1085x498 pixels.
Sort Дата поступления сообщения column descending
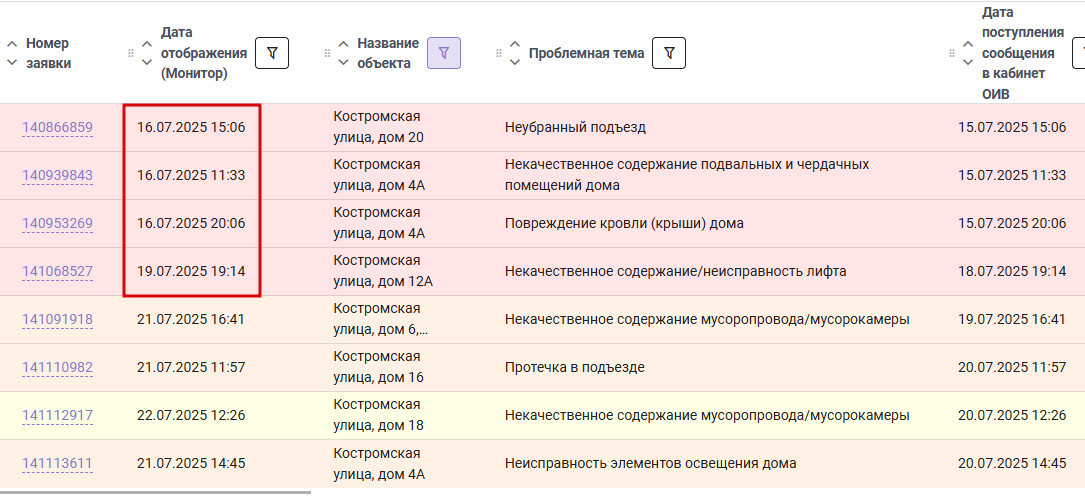pyautogui.click(x=967, y=62)
